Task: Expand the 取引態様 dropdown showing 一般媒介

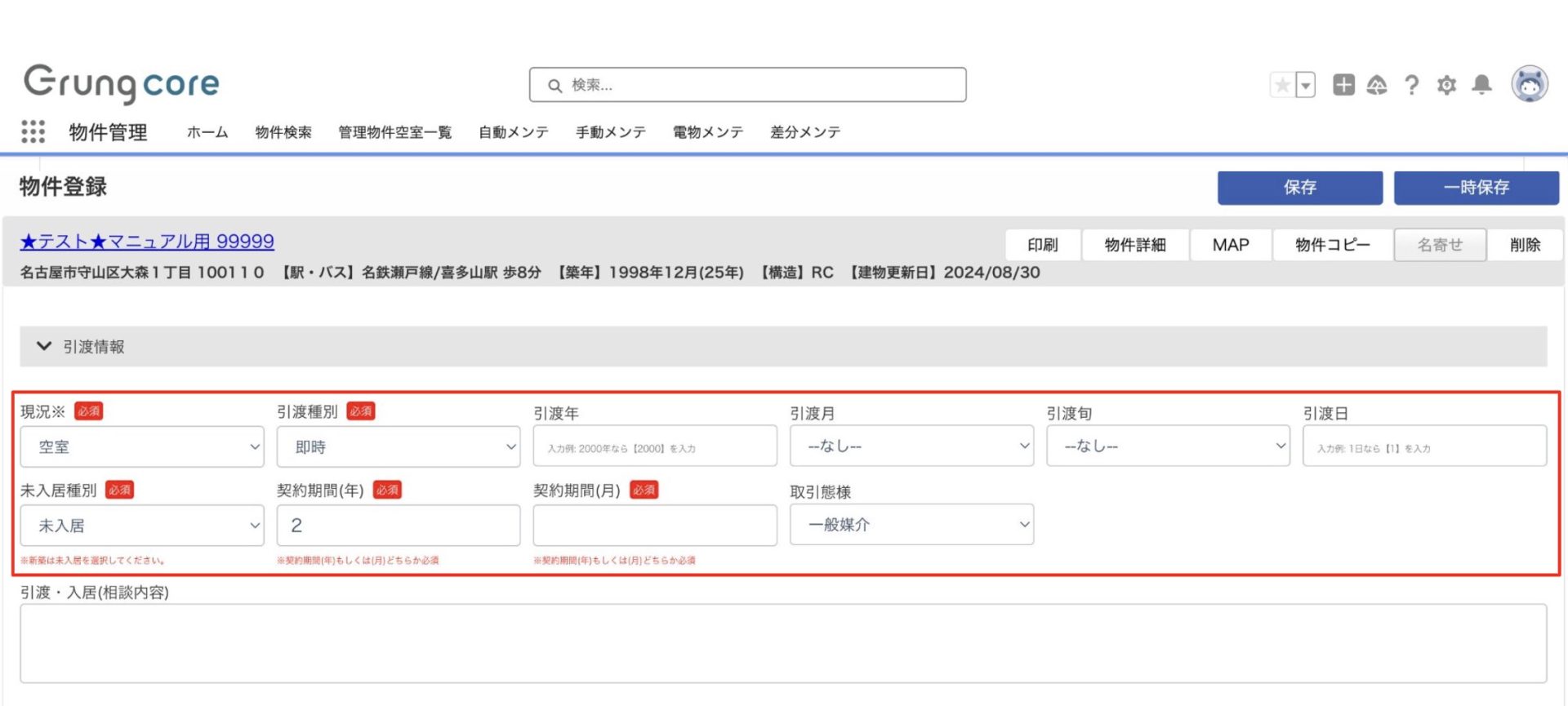Action: 911,525
